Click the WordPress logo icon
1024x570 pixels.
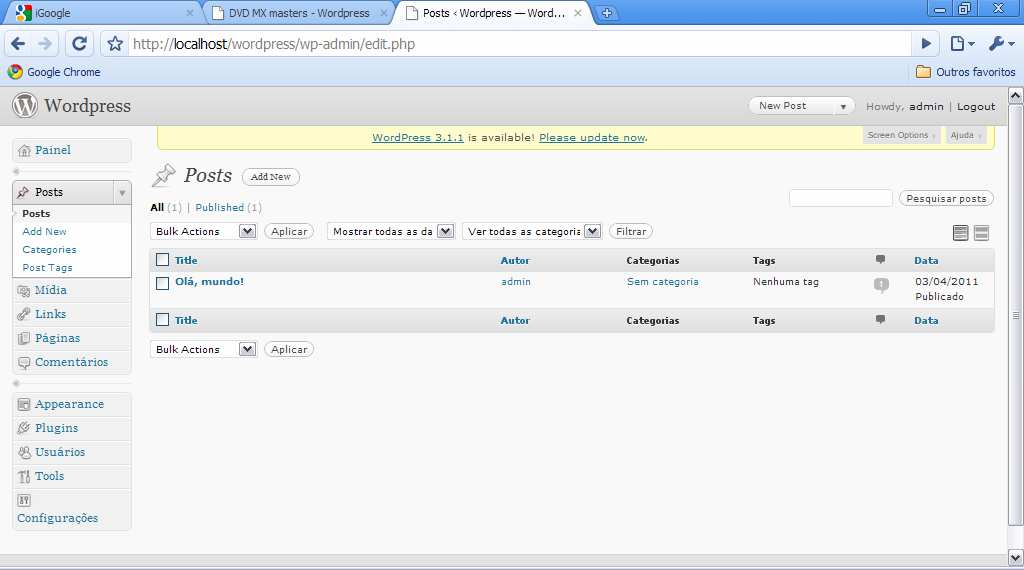[25, 105]
